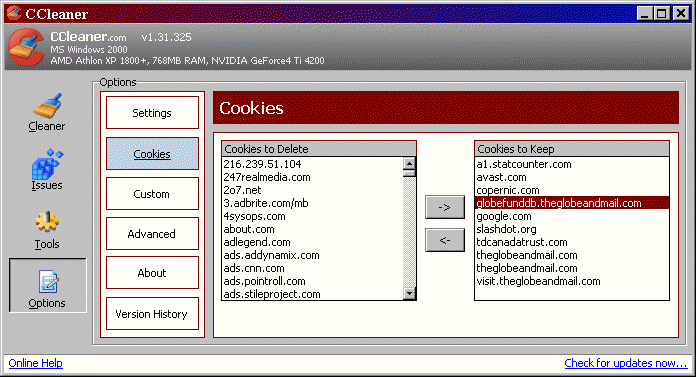Image resolution: width=696 pixels, height=377 pixels.
Task: Open the Tools section gear icon
Action: click(47, 222)
